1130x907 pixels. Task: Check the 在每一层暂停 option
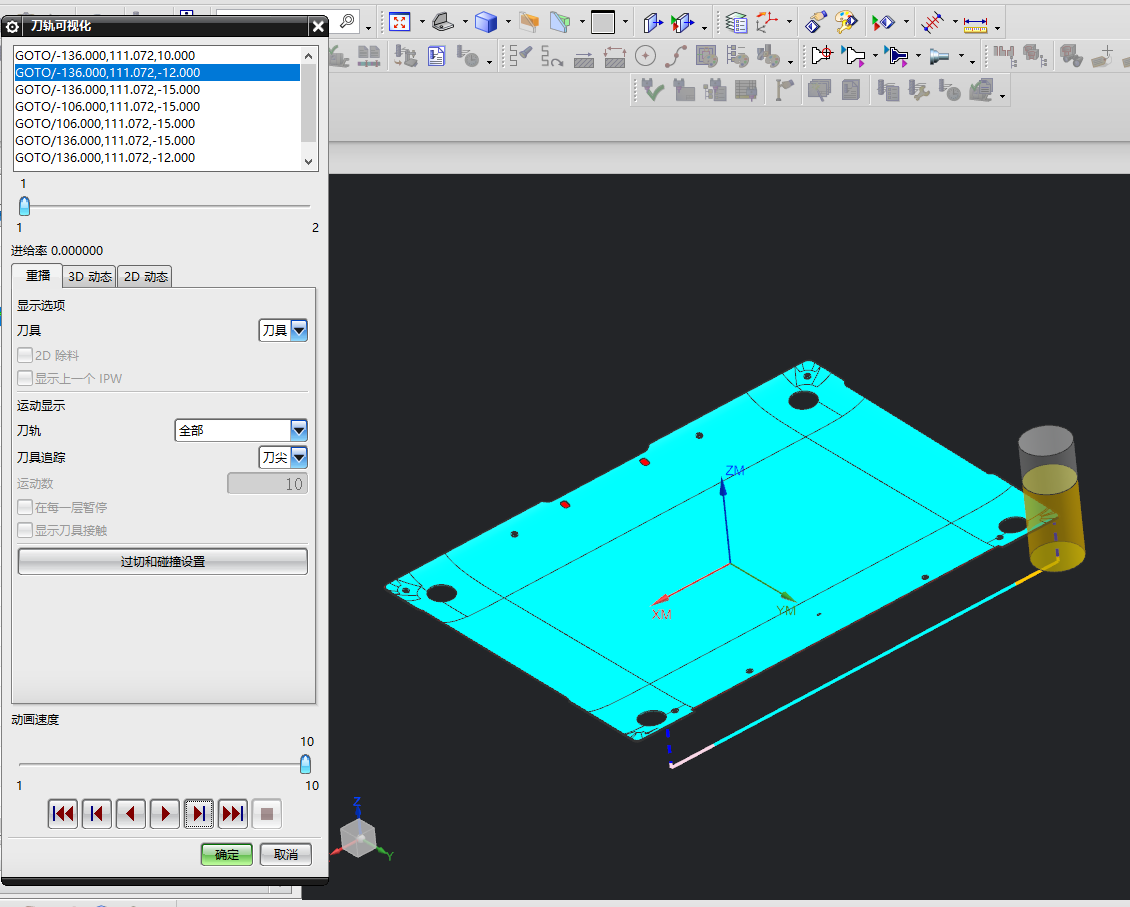click(x=25, y=507)
